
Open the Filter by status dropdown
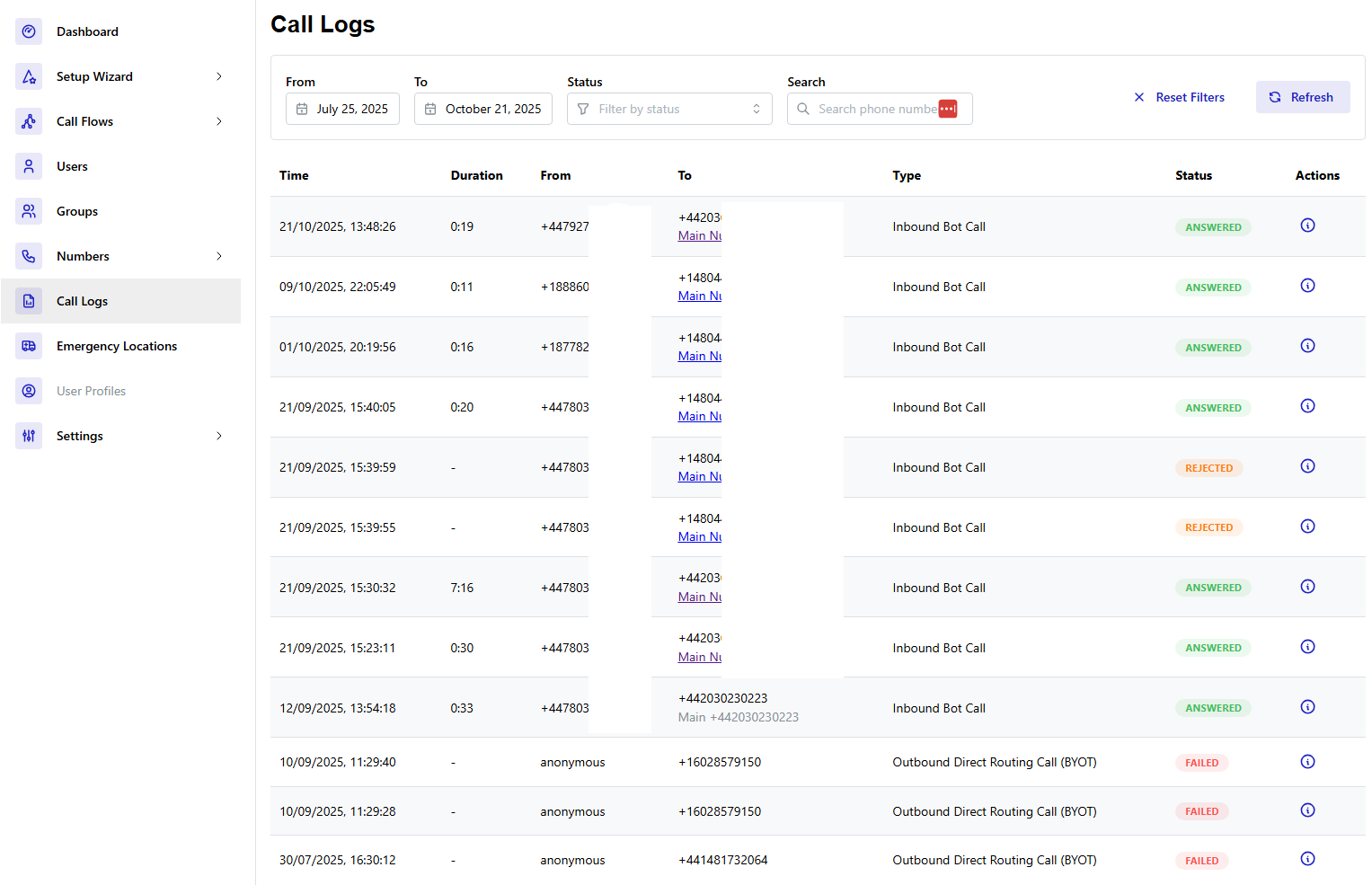tap(669, 109)
